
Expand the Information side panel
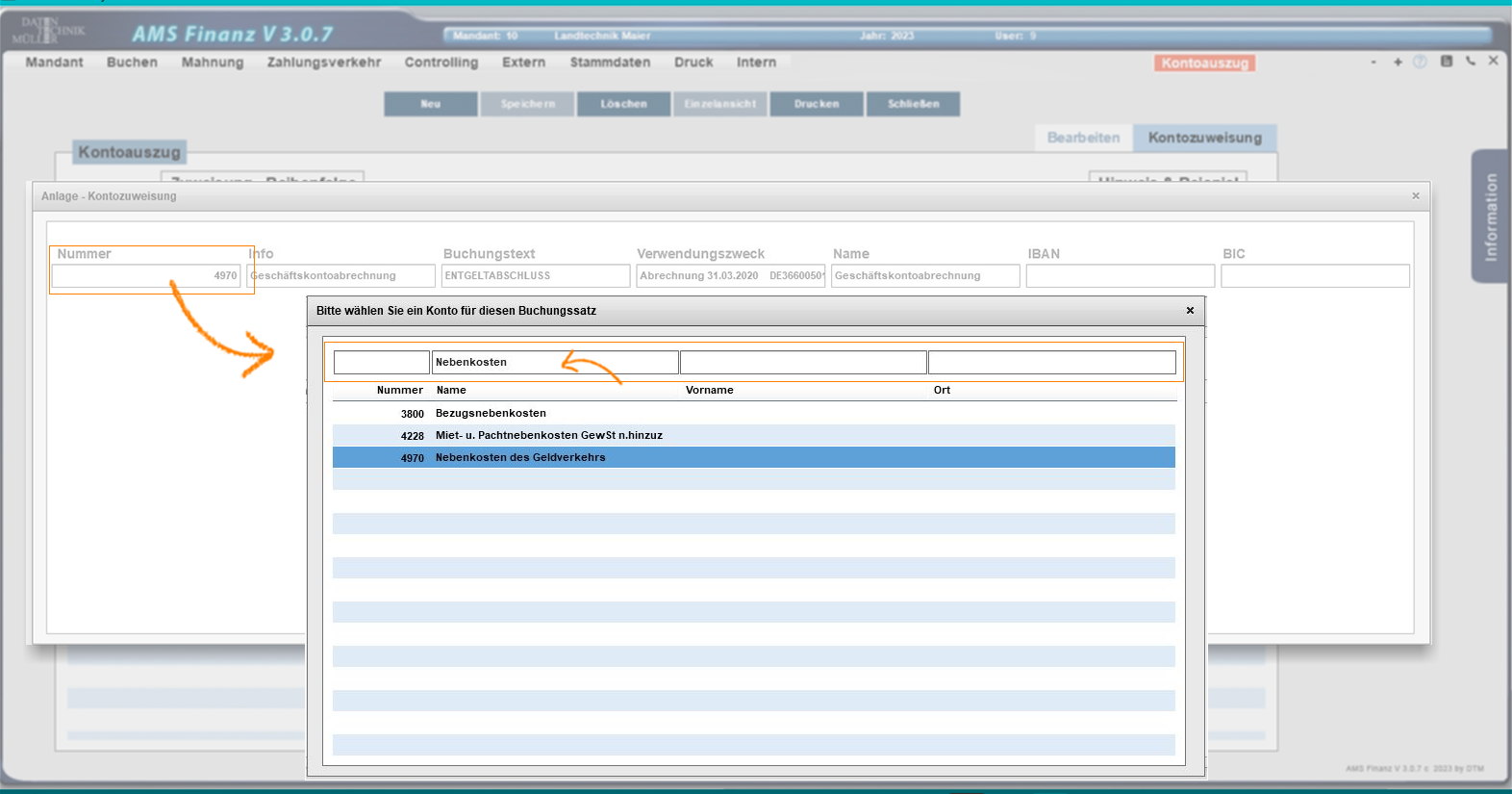click(x=1490, y=217)
